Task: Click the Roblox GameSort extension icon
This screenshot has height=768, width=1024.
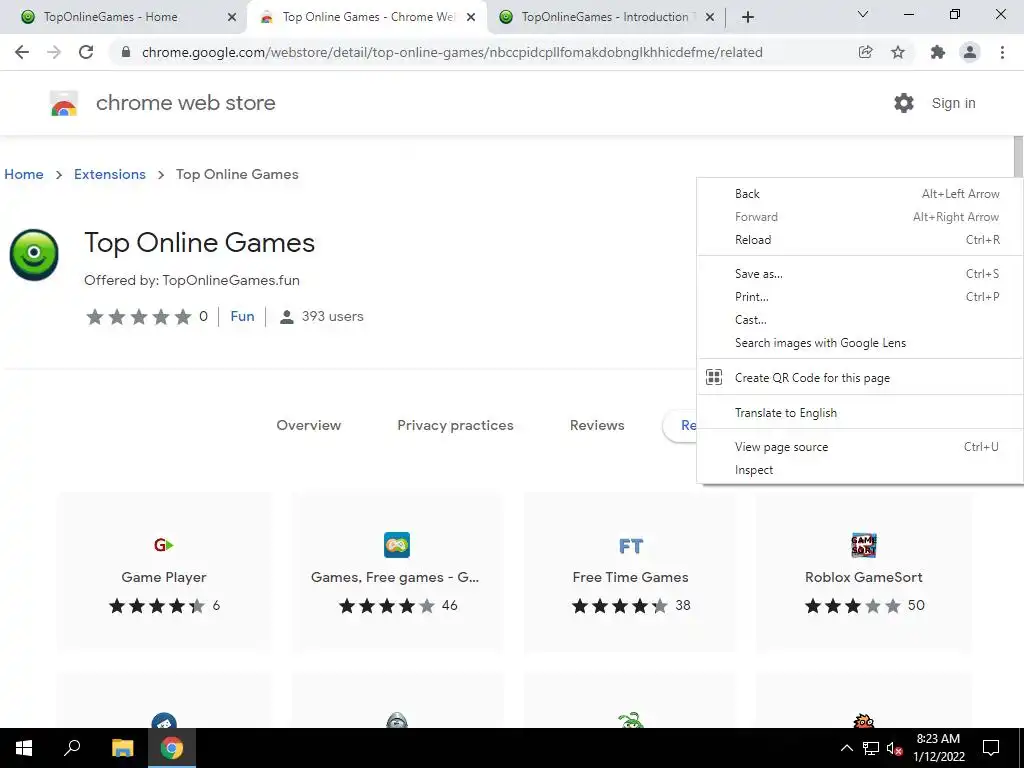Action: (864, 545)
